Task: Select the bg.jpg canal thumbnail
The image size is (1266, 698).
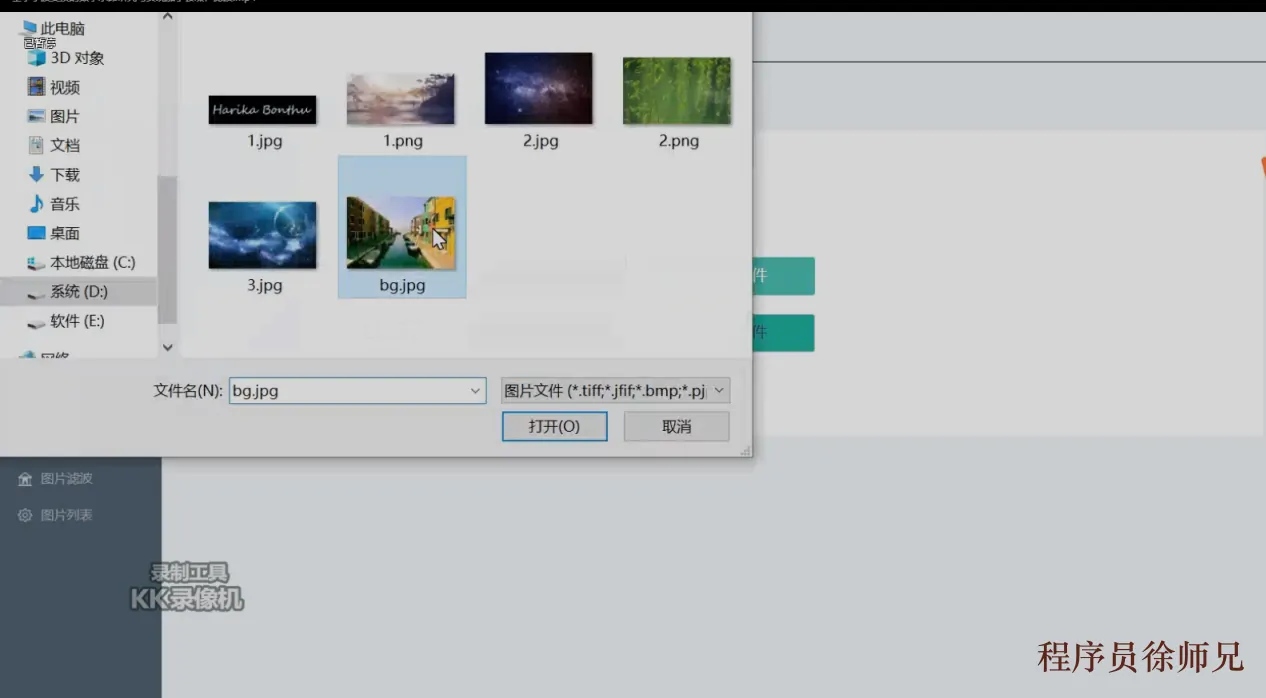Action: point(401,232)
